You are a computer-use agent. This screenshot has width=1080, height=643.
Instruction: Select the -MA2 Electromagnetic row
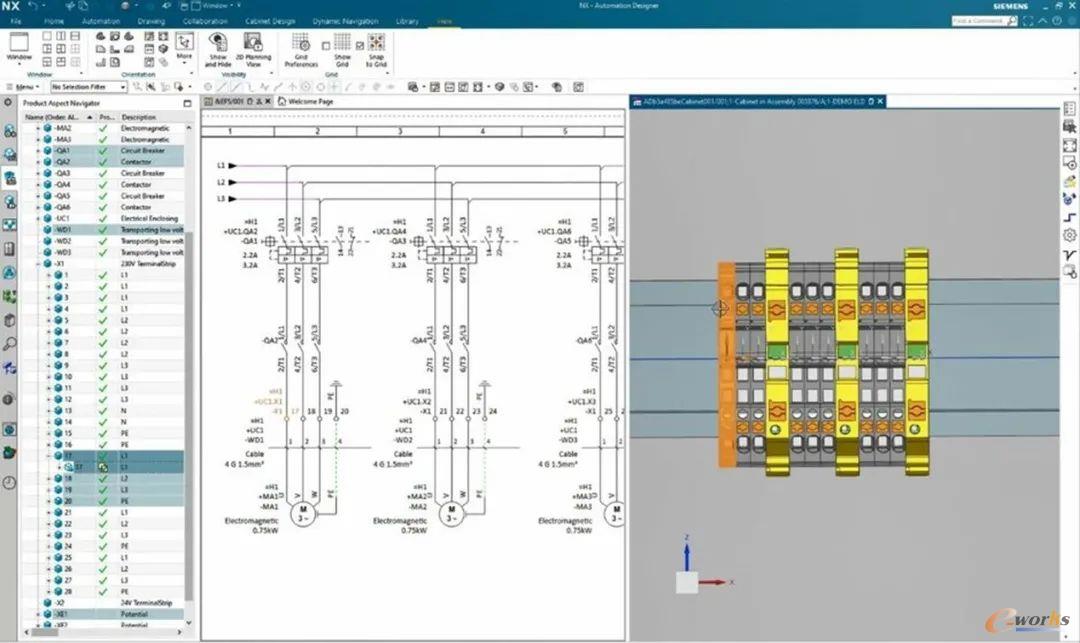pos(103,128)
